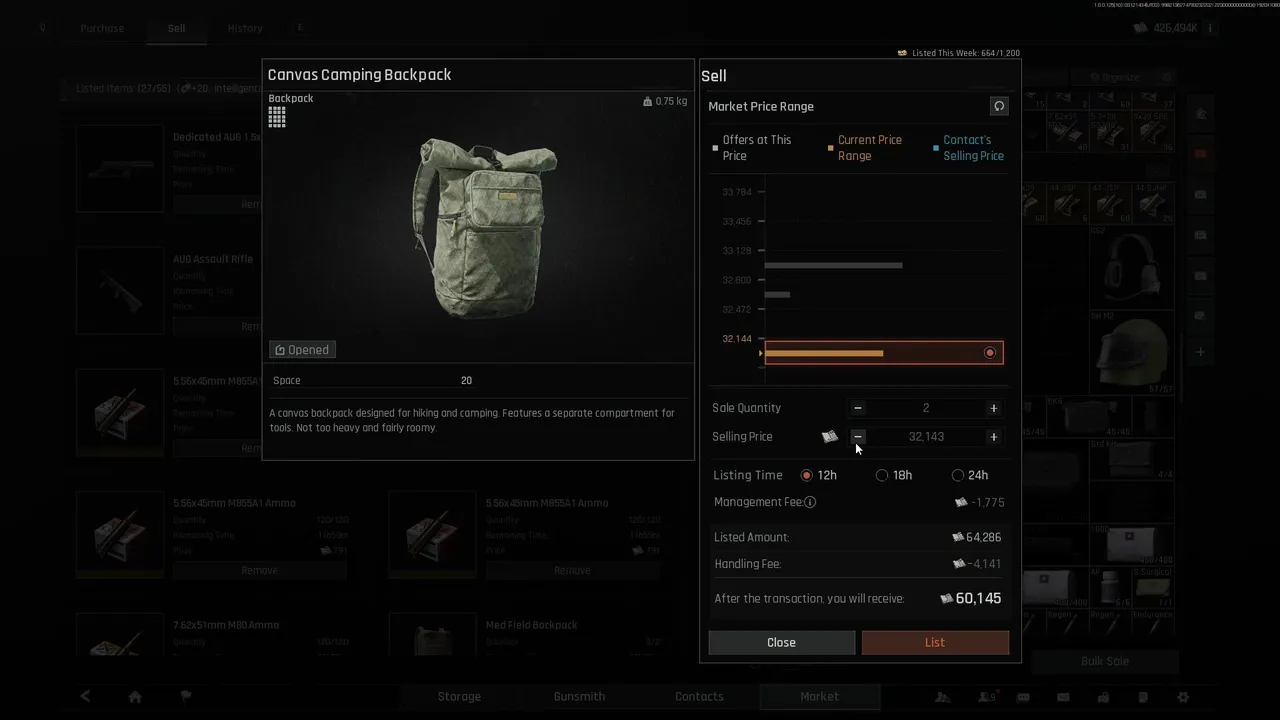This screenshot has width=1280, height=720.
Task: Click the backpack grid layout icon
Action: [x=277, y=117]
